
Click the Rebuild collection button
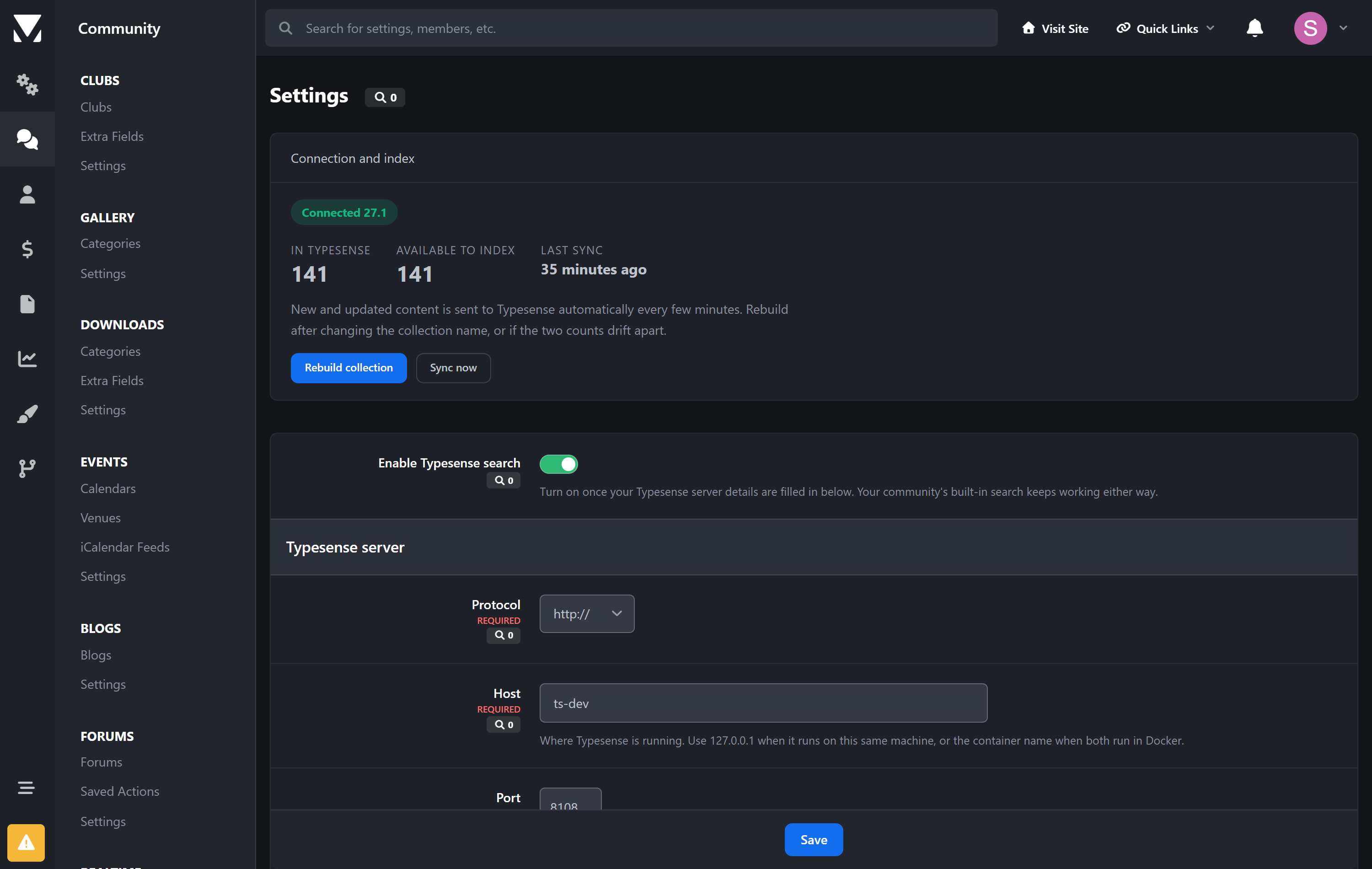348,368
